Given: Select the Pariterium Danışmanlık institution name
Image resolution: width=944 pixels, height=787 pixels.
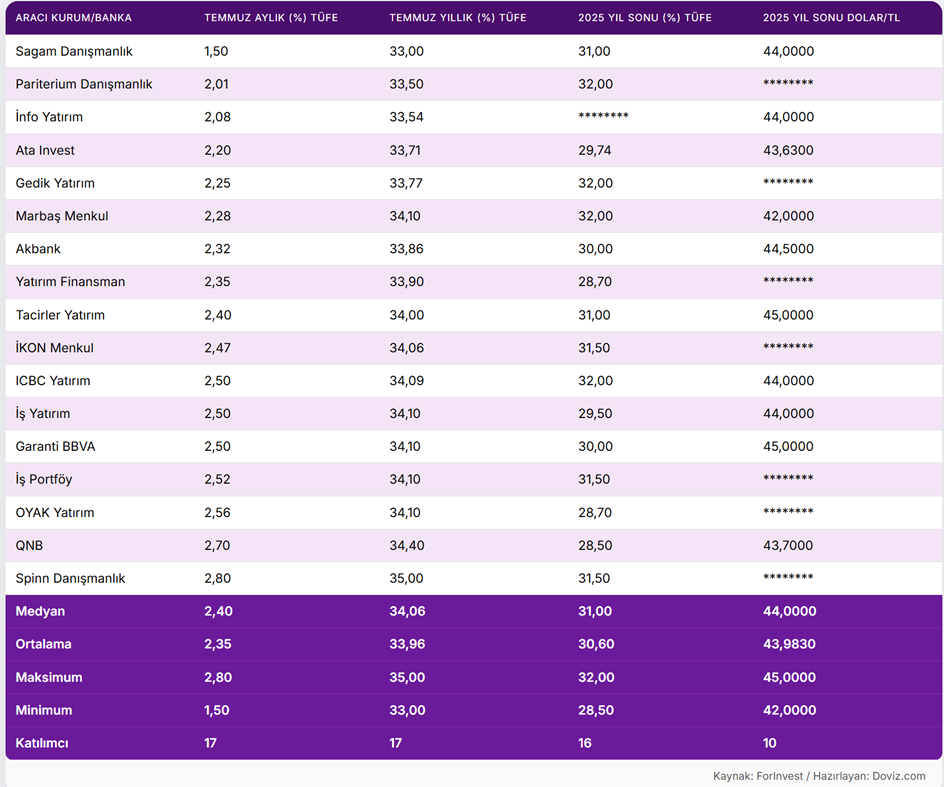Looking at the screenshot, I should point(84,84).
